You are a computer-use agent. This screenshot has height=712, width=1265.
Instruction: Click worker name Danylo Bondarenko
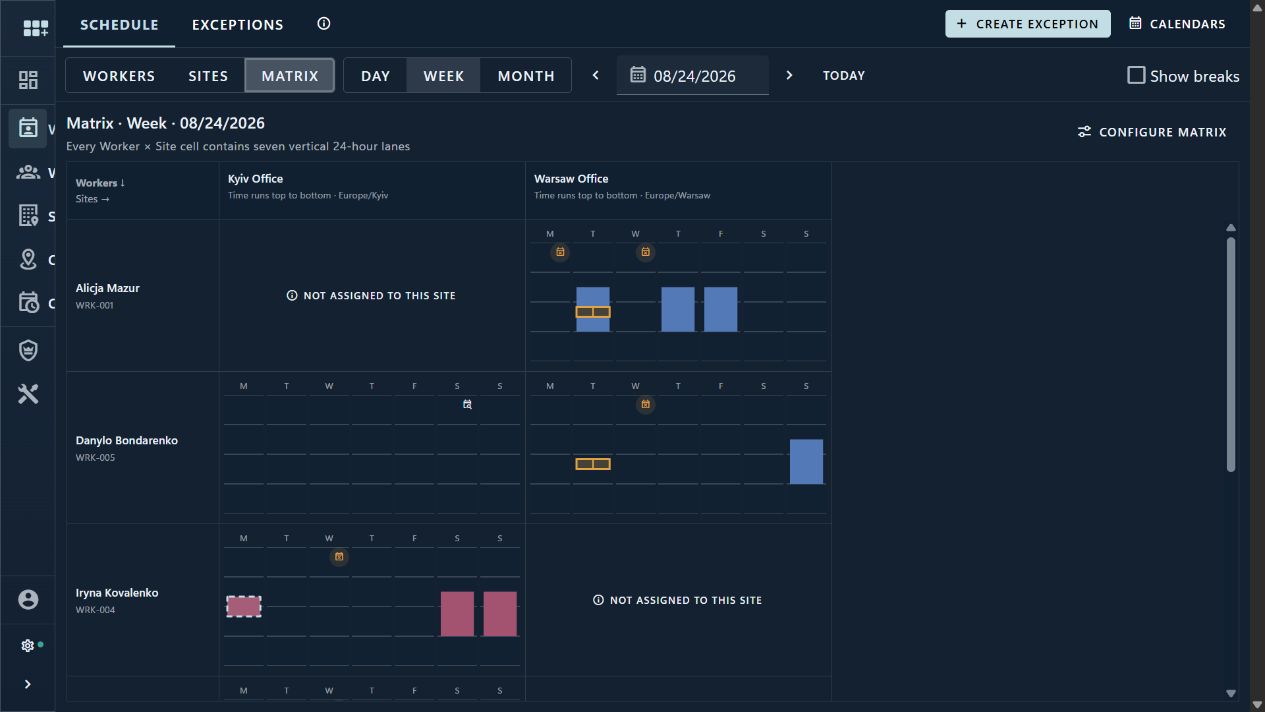127,440
